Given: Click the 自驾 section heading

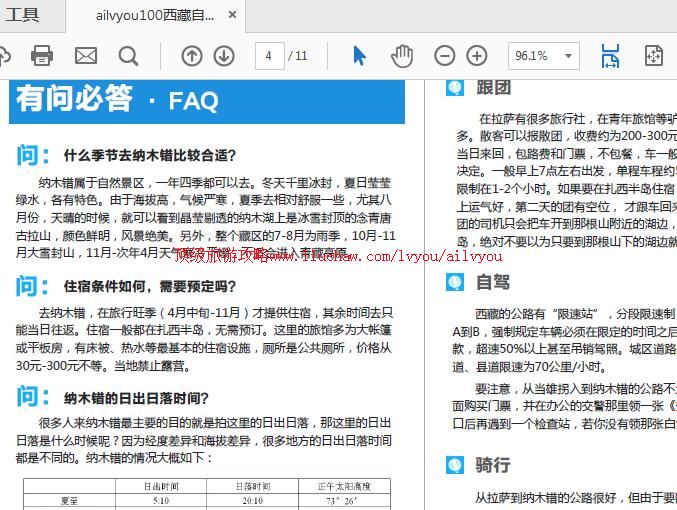Looking at the screenshot, I should pos(492,282).
